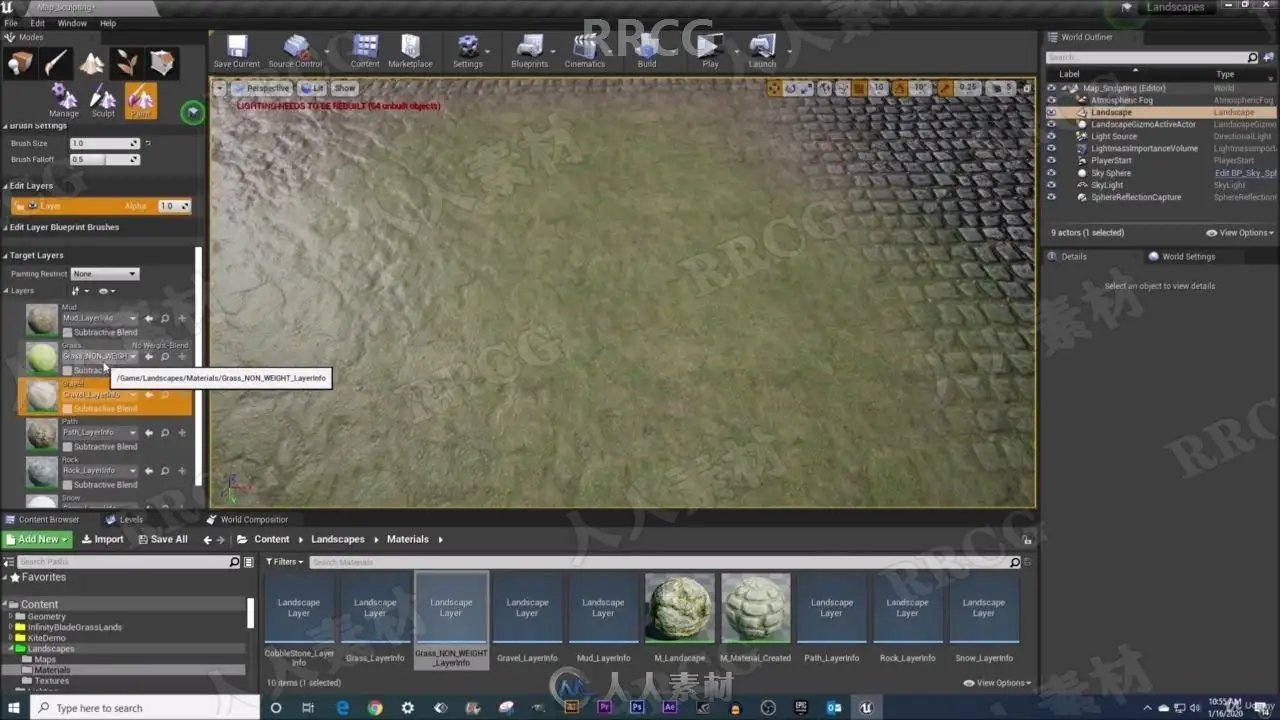Navigate to Landscapes in the breadcrumb path
This screenshot has width=1280, height=720.
(x=338, y=540)
